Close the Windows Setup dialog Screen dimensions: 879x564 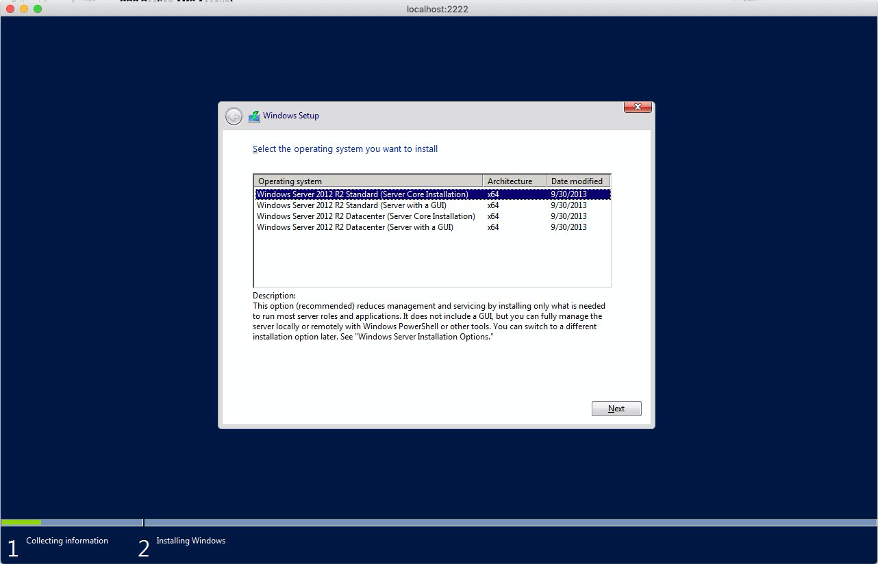click(x=637, y=107)
